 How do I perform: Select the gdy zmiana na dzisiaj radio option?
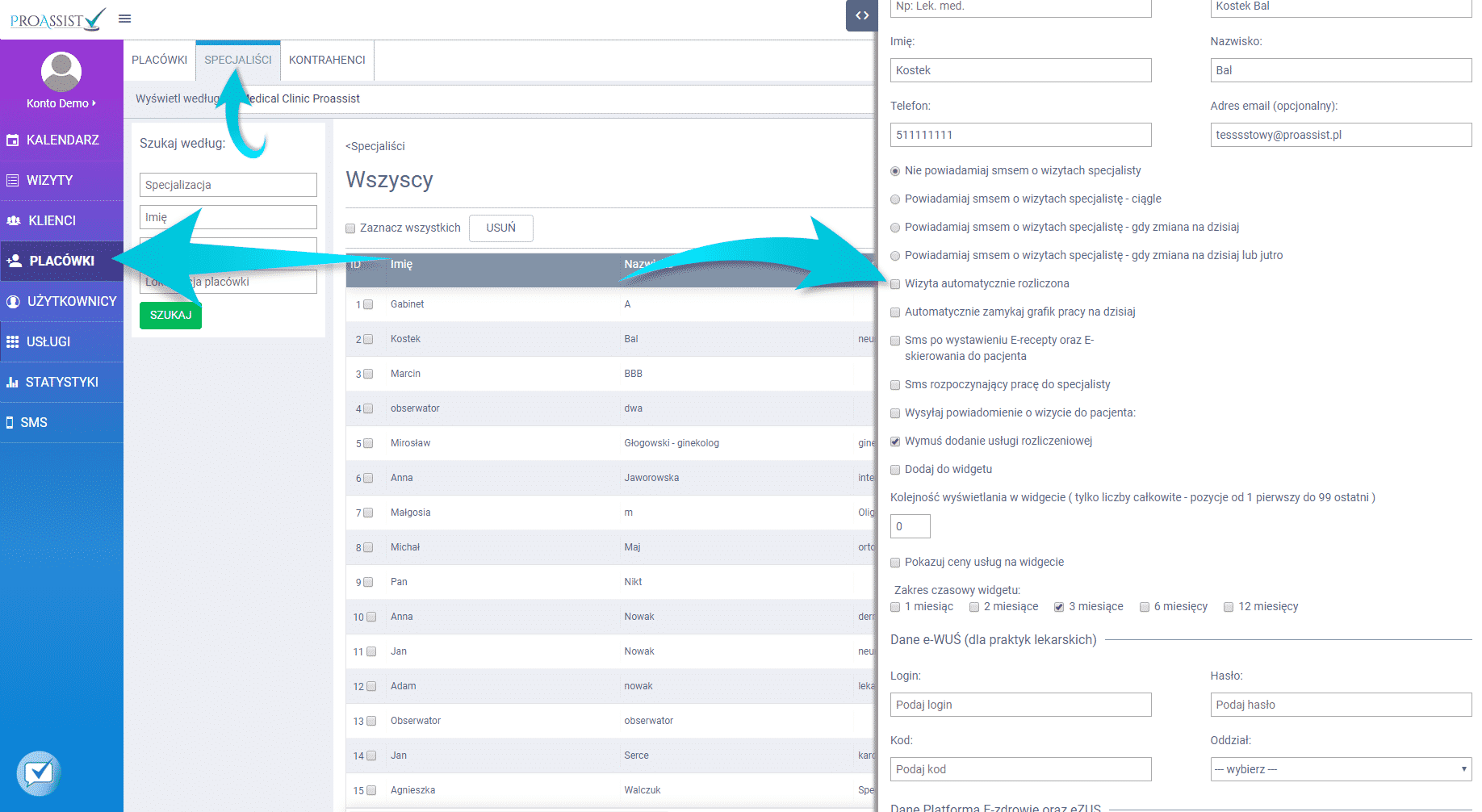(x=895, y=228)
